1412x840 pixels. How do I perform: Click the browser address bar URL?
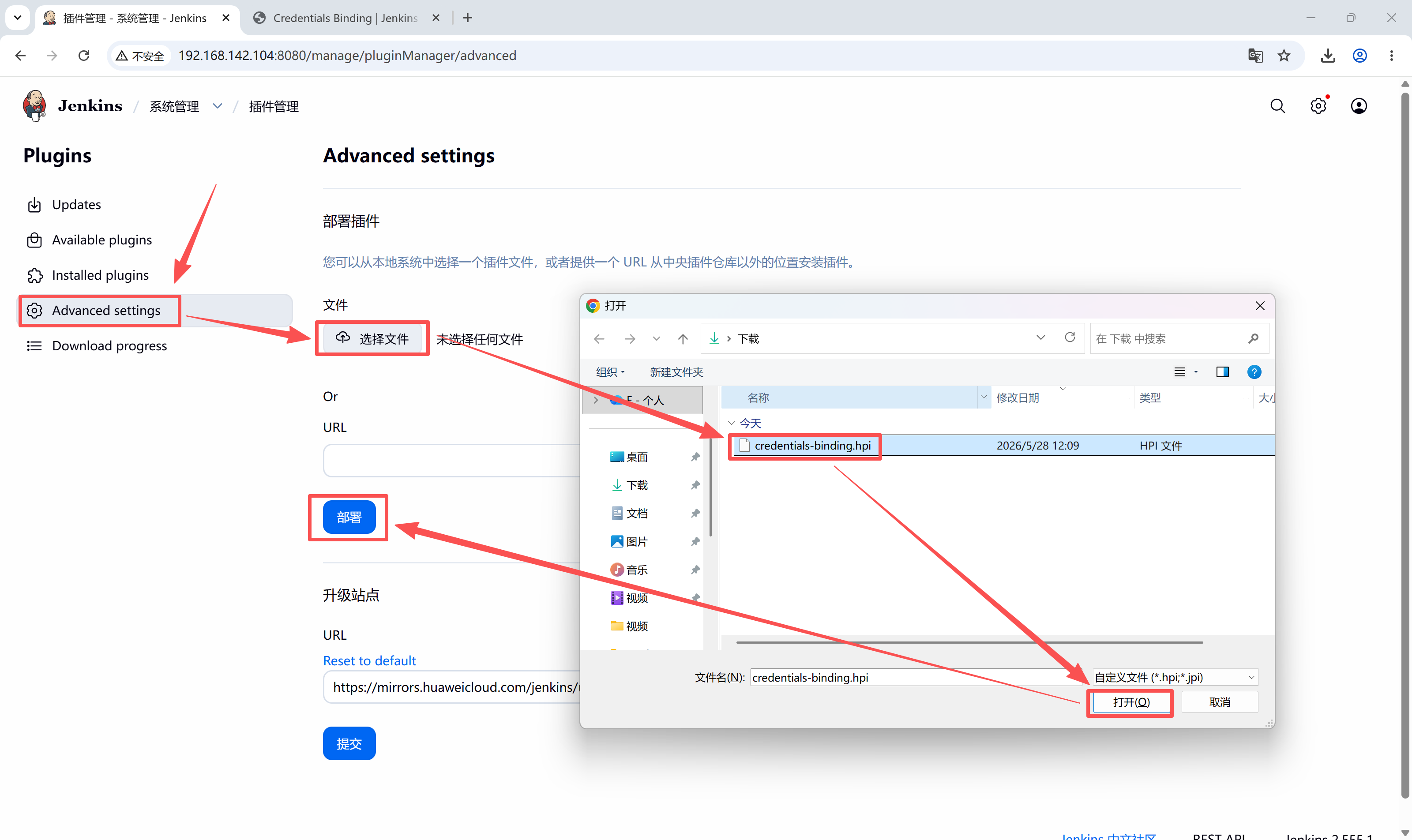pyautogui.click(x=347, y=56)
